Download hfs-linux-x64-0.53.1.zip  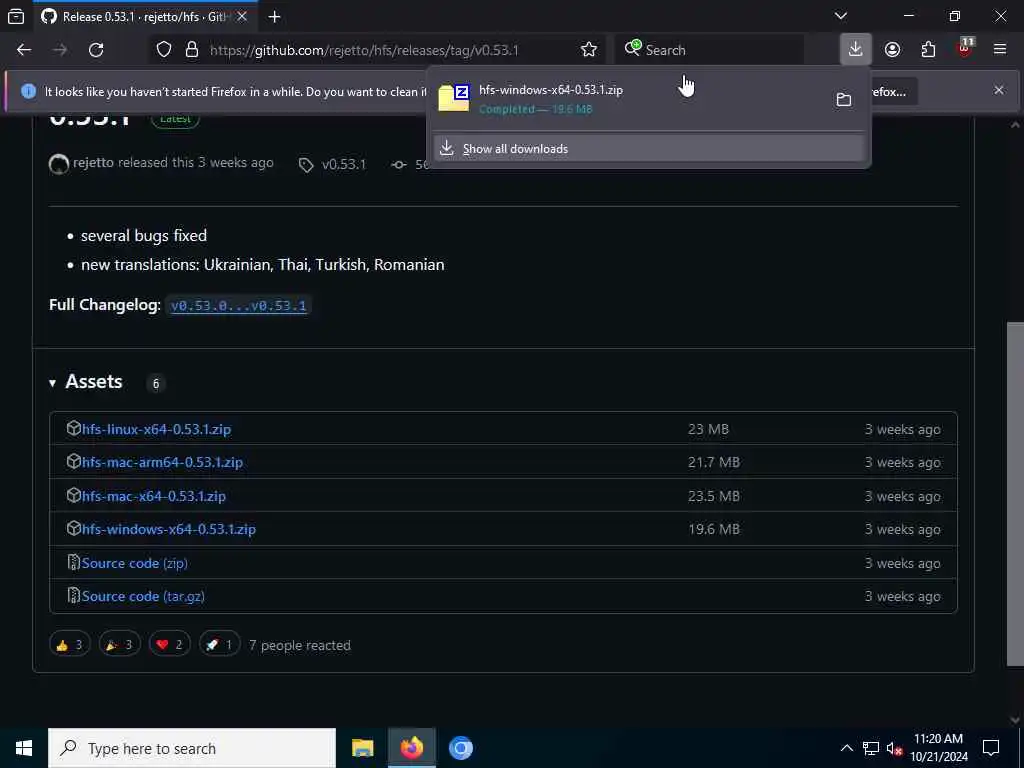[156, 429]
